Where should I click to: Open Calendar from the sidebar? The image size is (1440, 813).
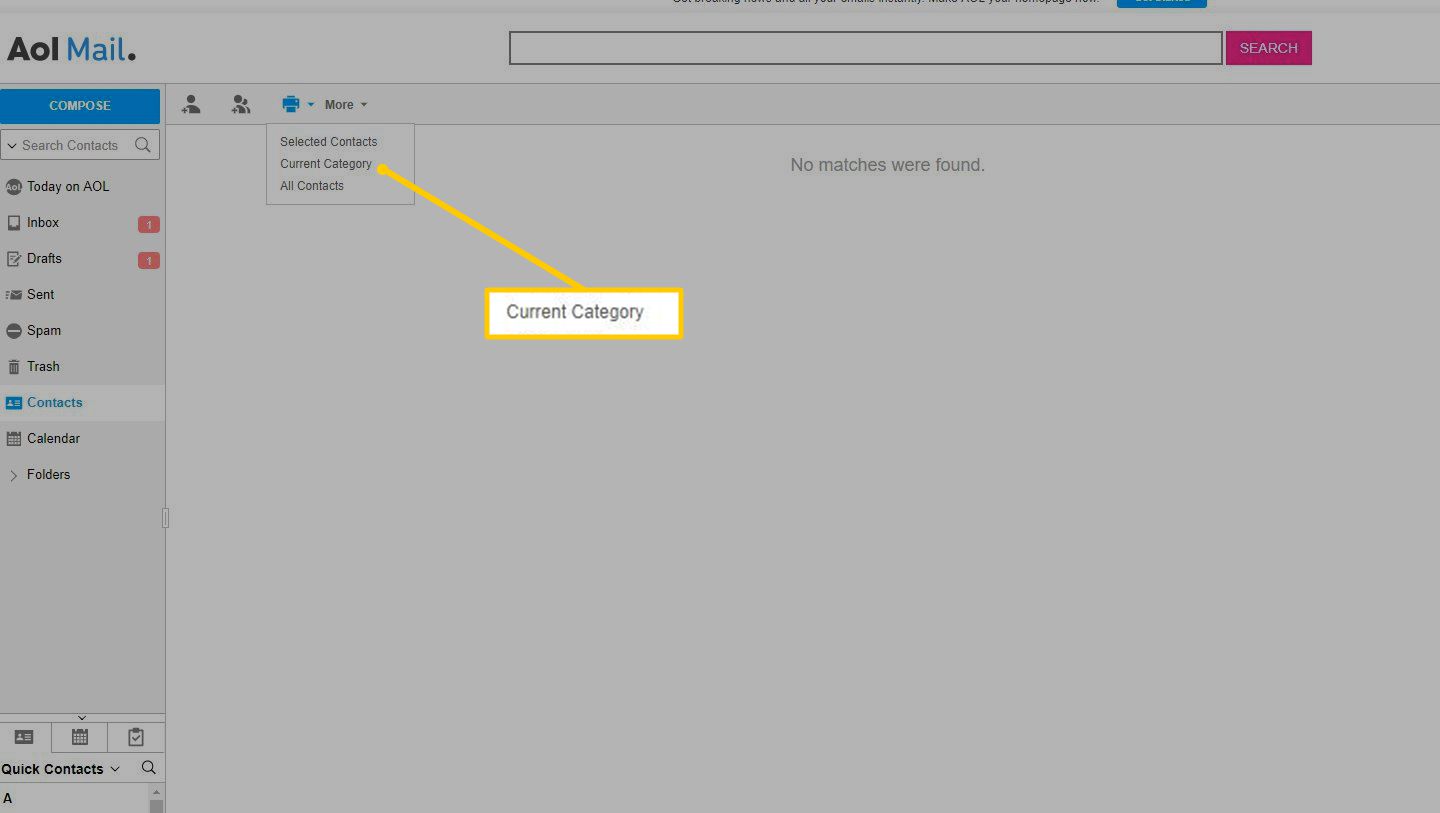click(x=53, y=439)
